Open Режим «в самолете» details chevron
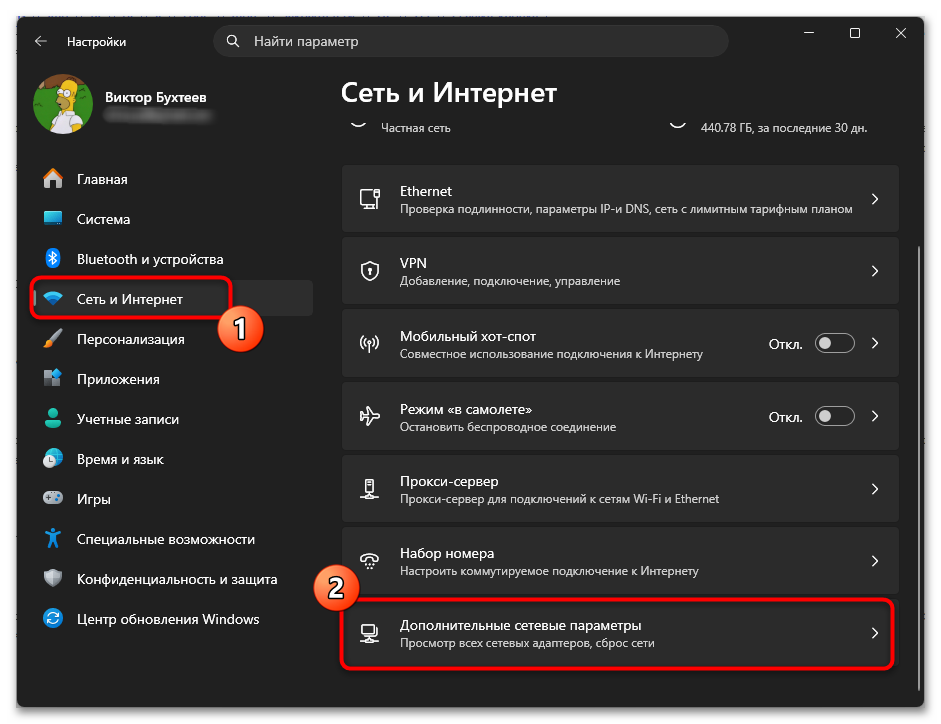 click(x=875, y=416)
